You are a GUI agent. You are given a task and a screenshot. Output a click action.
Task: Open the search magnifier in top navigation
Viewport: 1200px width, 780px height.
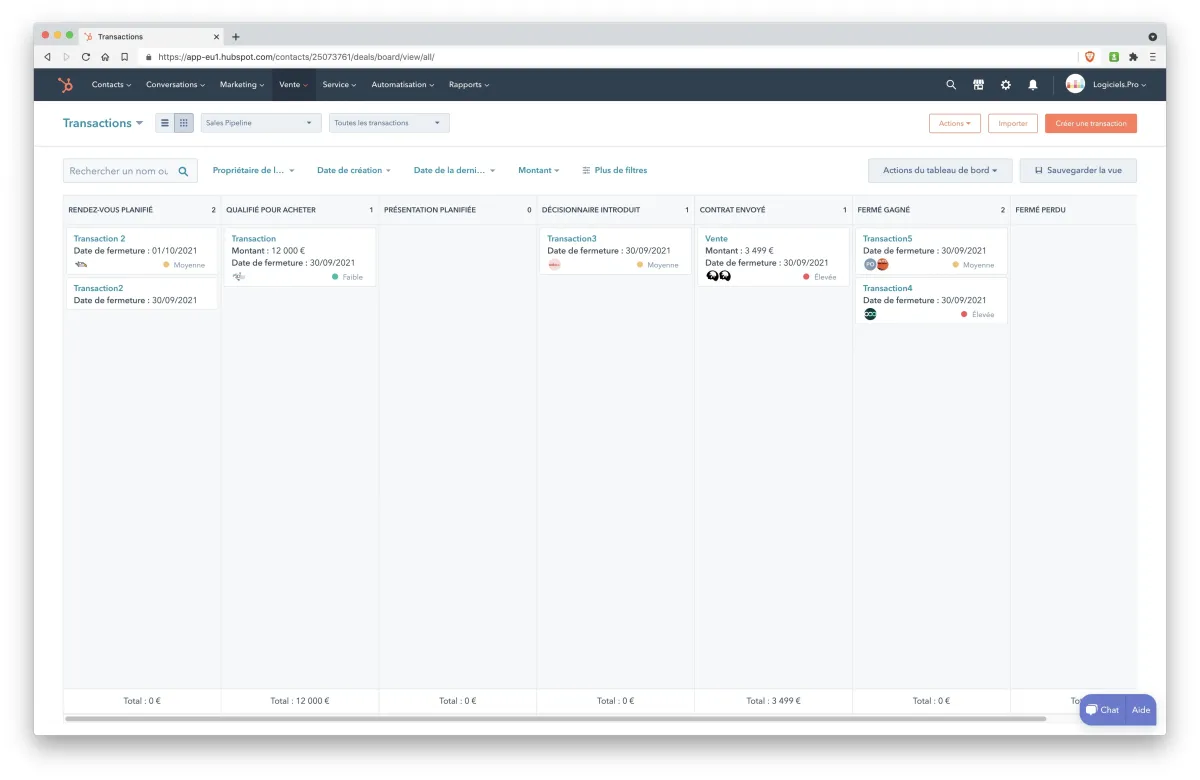[x=951, y=85]
